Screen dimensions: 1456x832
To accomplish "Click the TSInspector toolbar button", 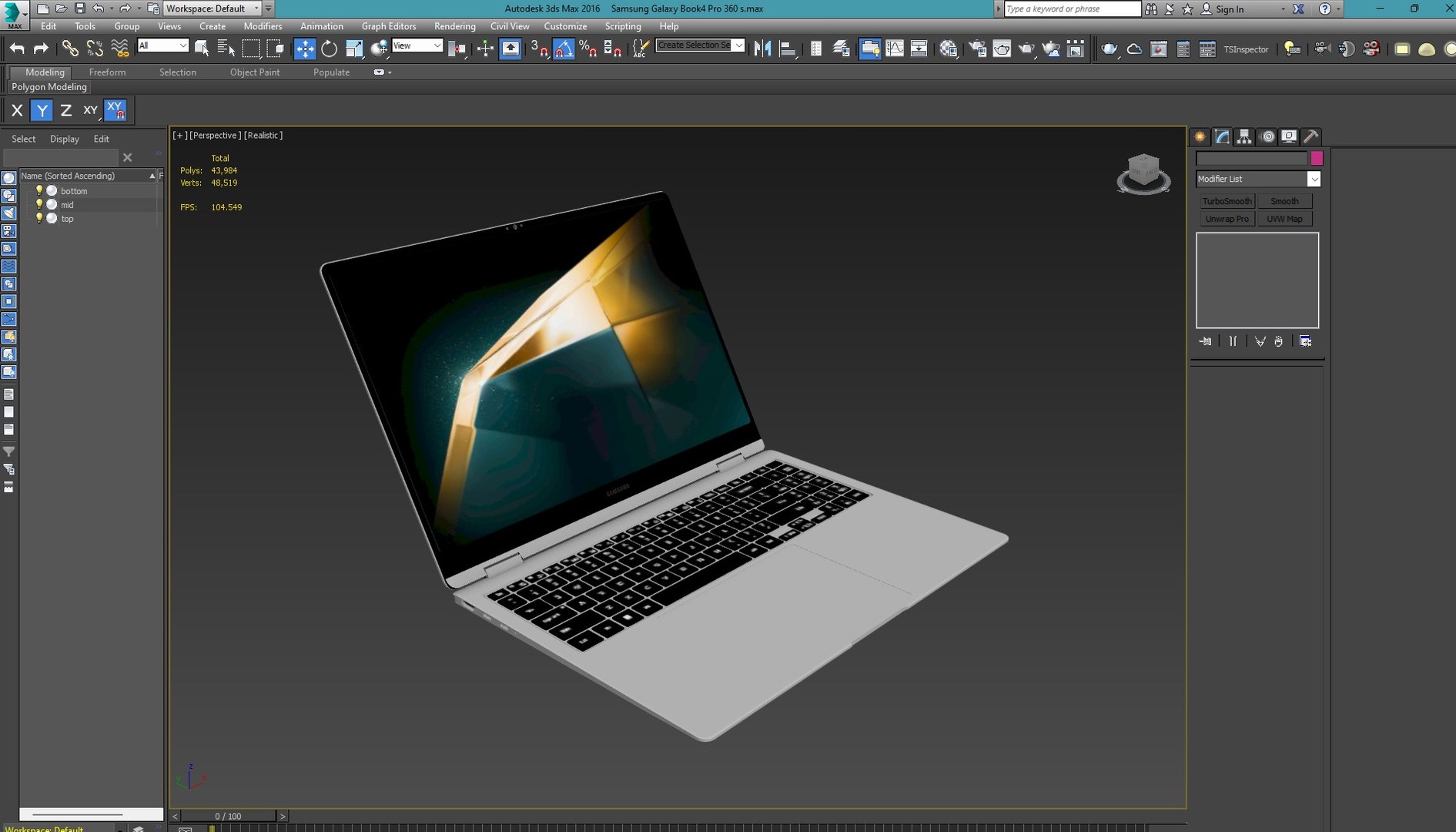I will (x=1246, y=49).
